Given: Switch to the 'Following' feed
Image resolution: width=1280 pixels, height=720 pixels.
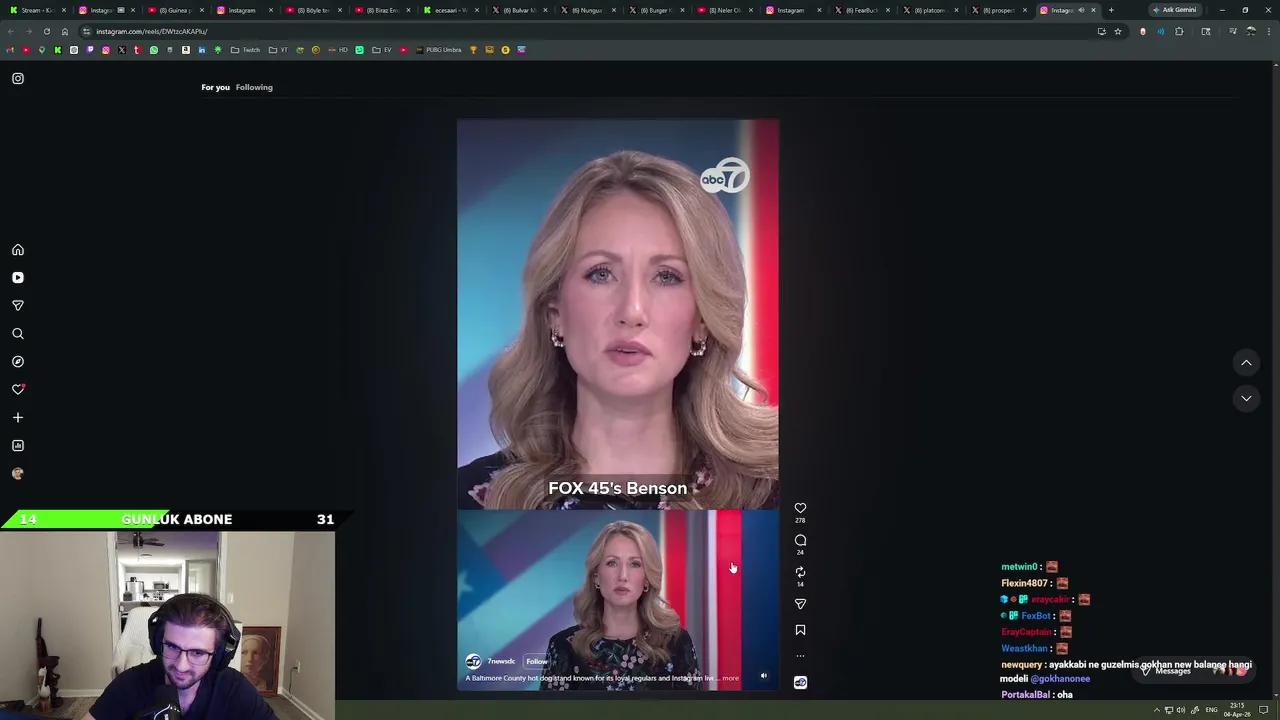Looking at the screenshot, I should tap(254, 87).
